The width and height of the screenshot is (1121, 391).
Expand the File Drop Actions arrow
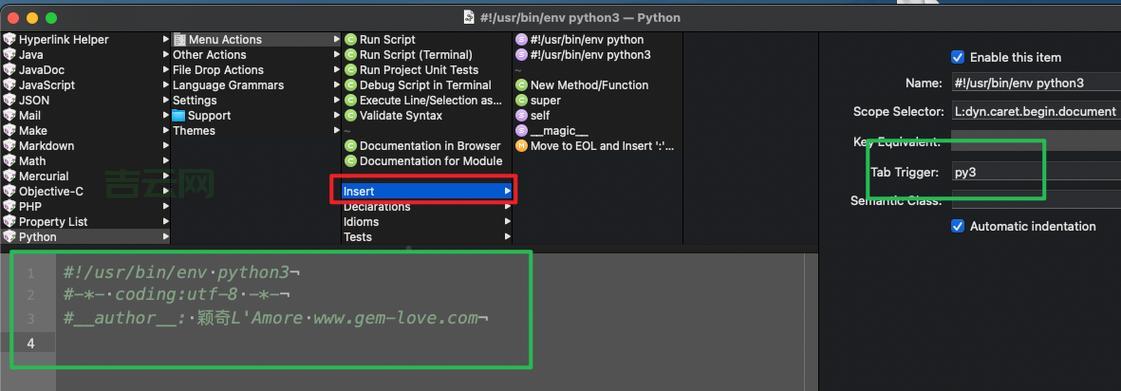coord(337,69)
